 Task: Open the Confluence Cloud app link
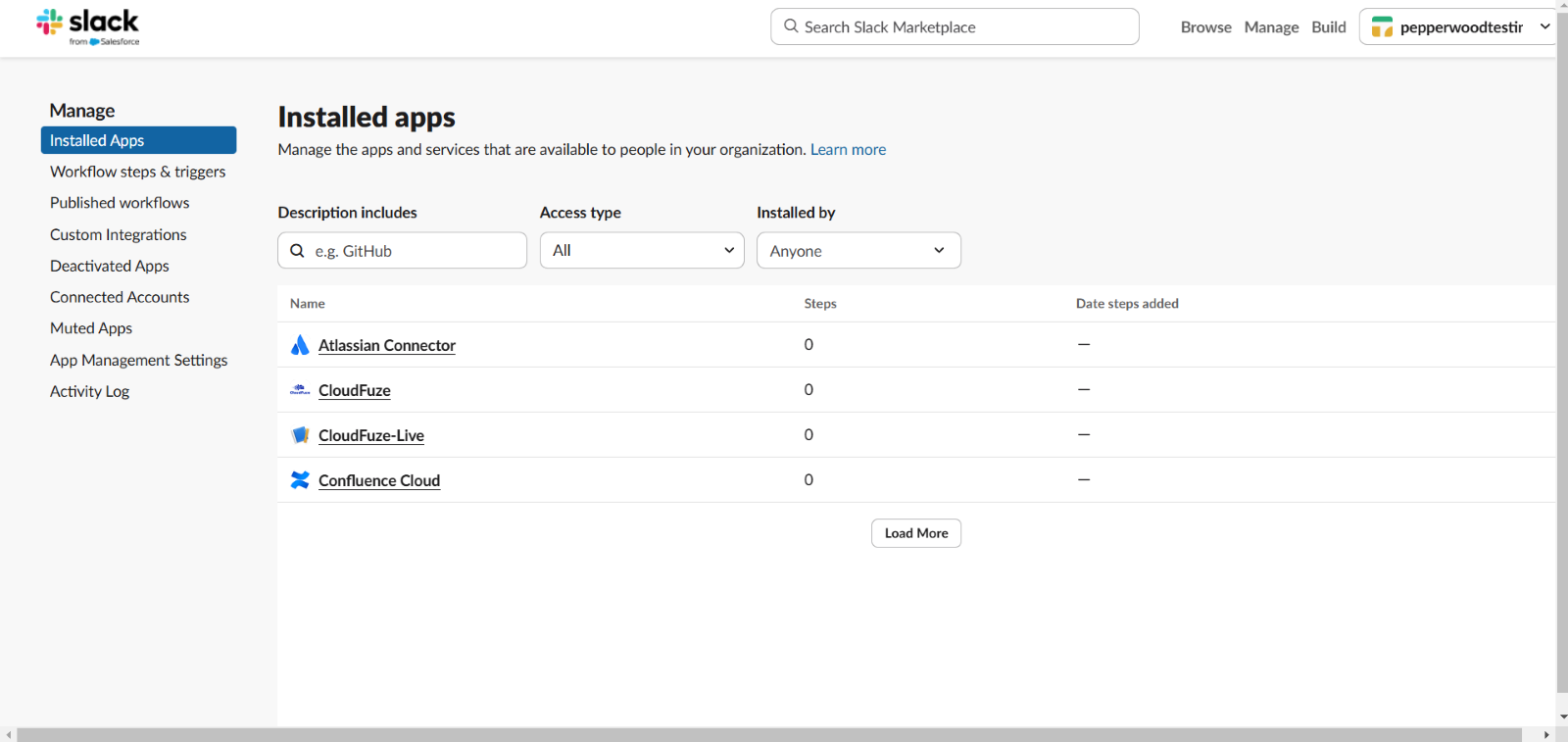378,480
